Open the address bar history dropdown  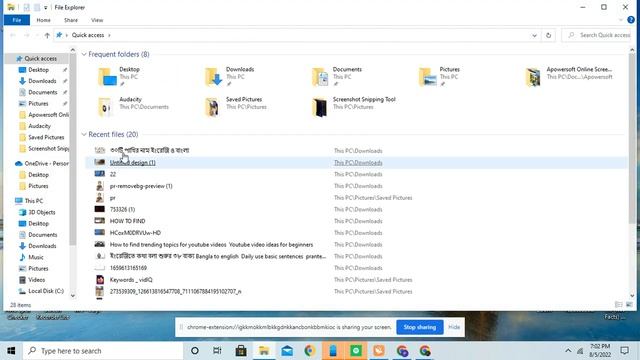[x=534, y=36]
